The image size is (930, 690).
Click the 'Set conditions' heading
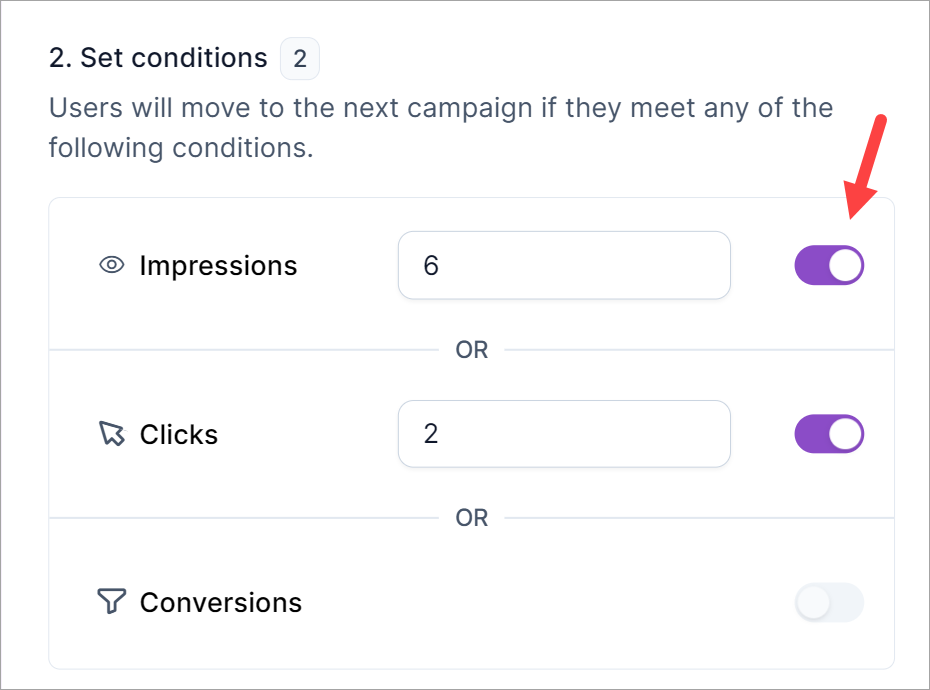click(158, 59)
